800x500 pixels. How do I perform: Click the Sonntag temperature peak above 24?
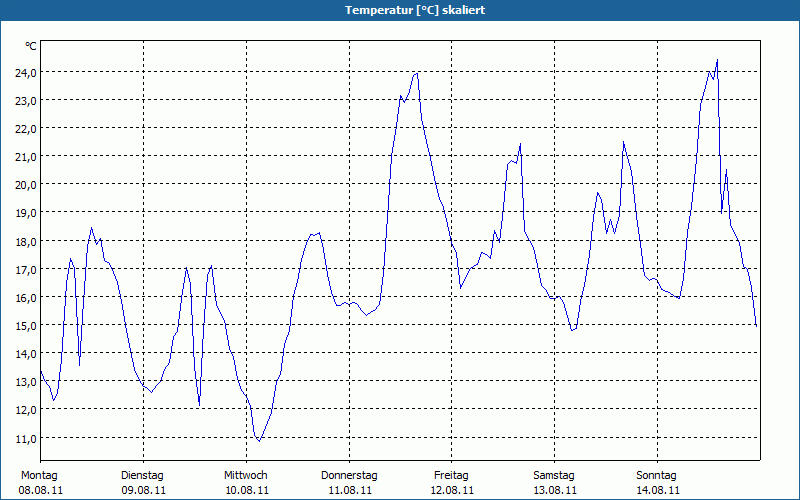(717, 60)
